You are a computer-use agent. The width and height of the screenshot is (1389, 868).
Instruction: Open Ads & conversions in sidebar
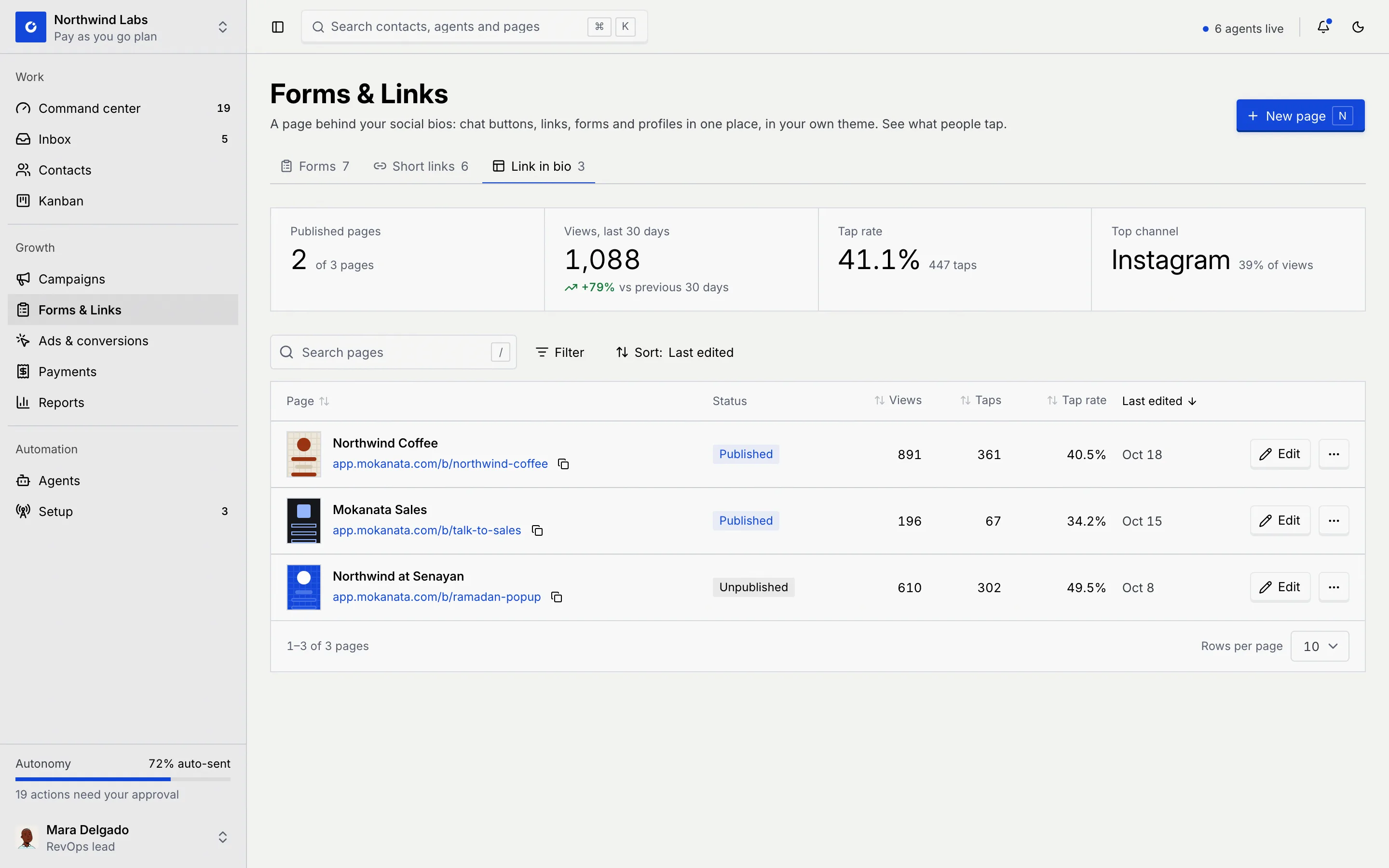[123, 341]
